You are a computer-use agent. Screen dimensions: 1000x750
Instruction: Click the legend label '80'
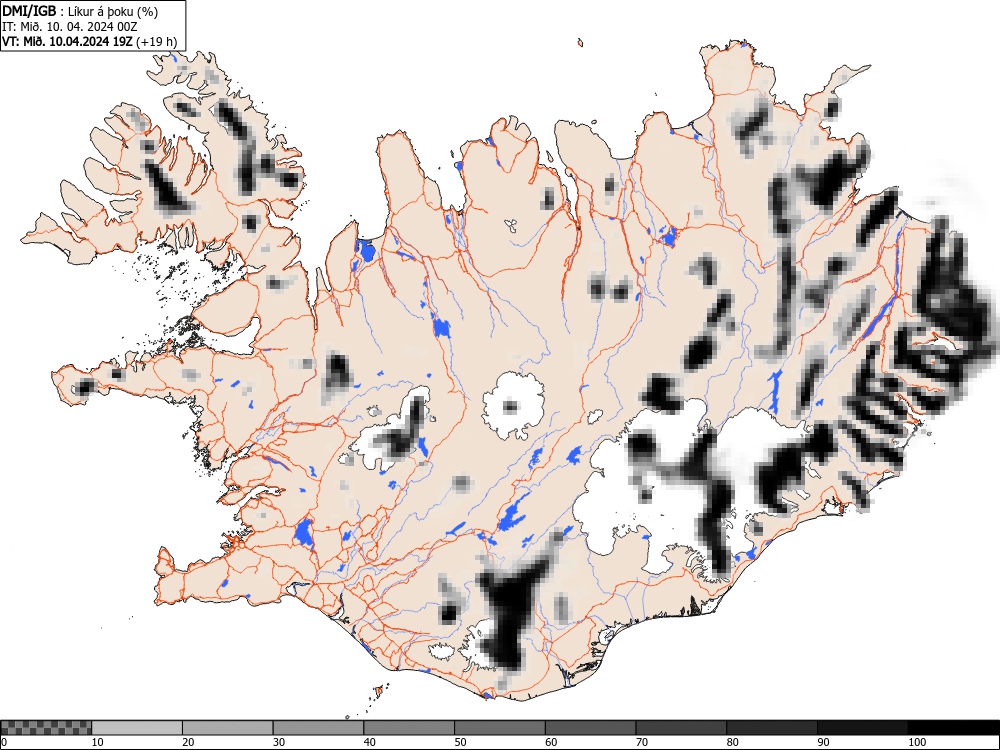coord(732,742)
